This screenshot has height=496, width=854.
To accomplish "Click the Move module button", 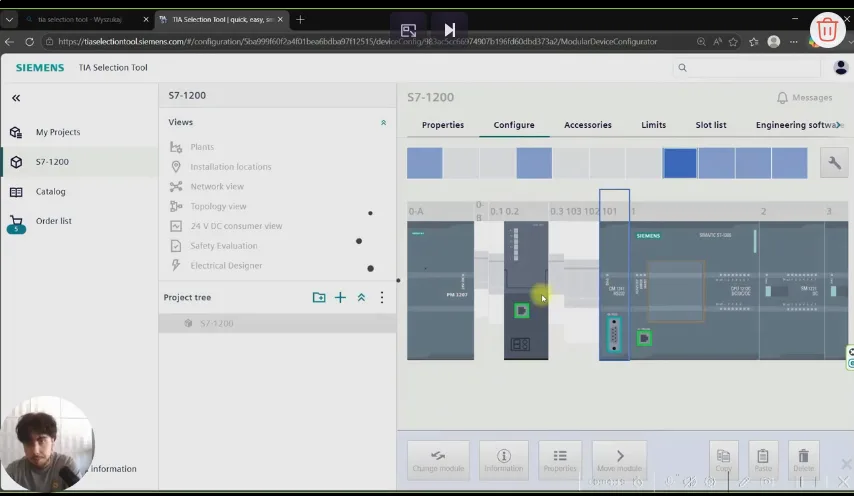I will [x=619, y=460].
